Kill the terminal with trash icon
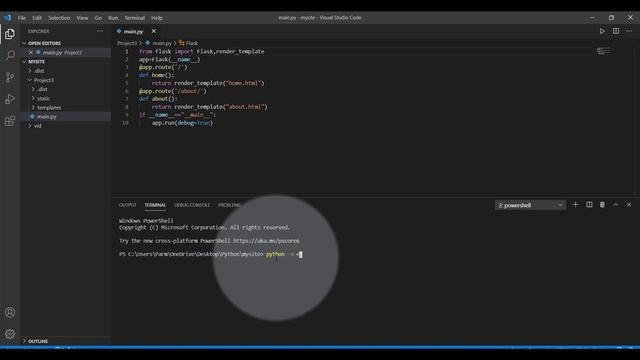This screenshot has height=360, width=640. [602, 204]
